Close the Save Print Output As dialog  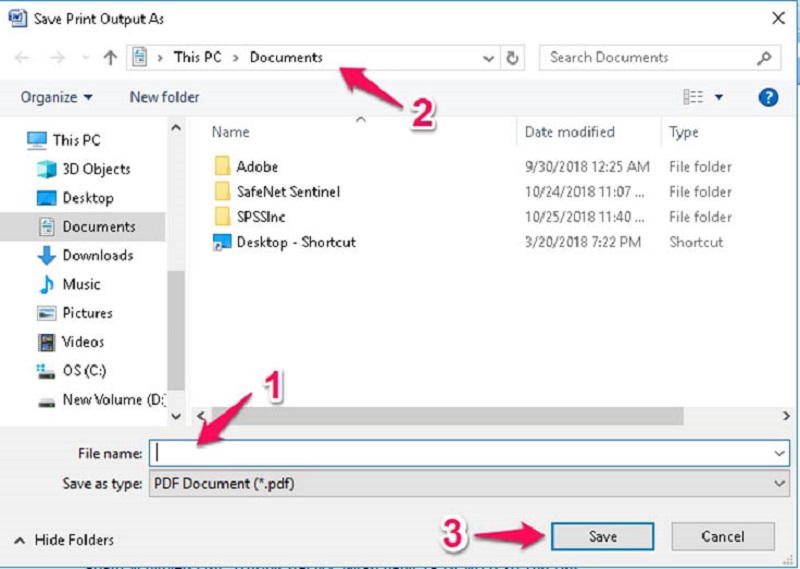coord(779,18)
